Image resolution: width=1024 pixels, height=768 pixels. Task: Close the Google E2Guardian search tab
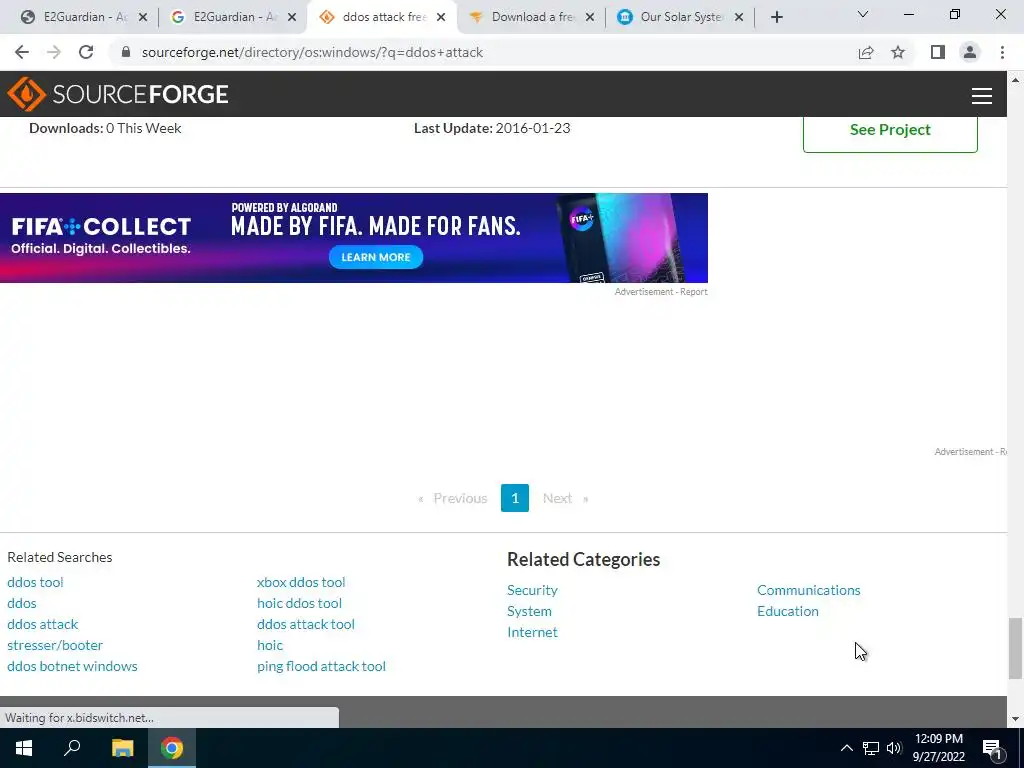[293, 17]
